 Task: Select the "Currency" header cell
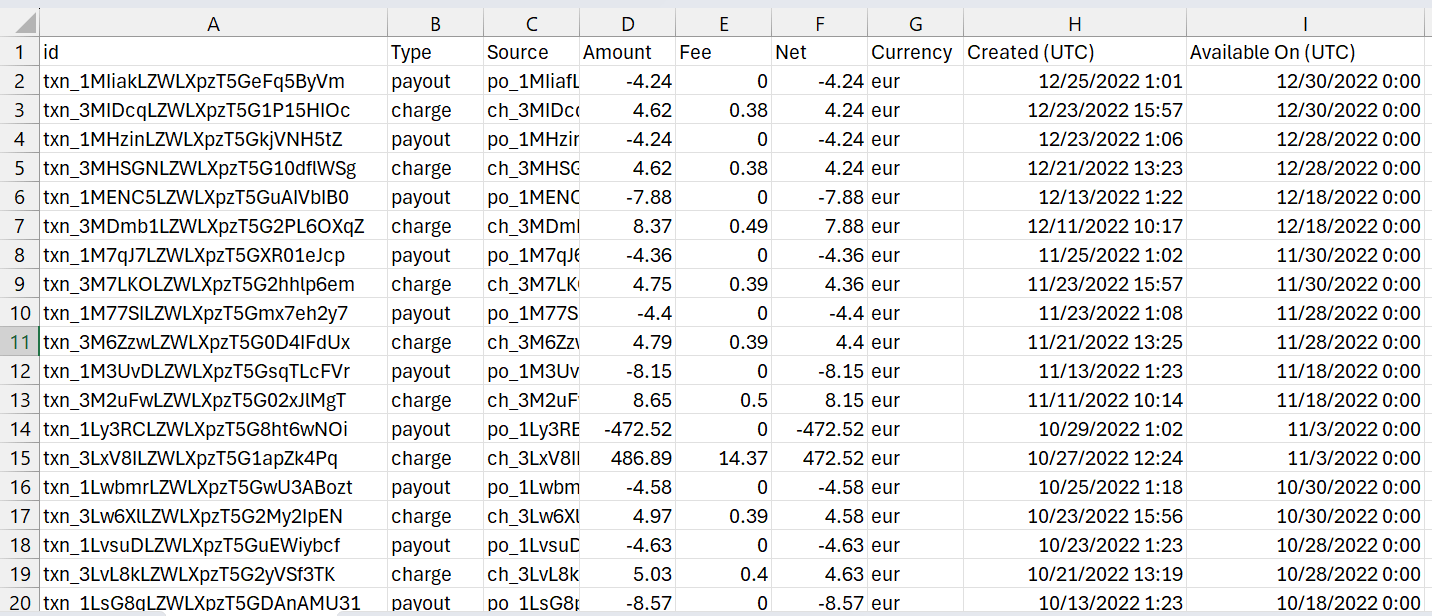point(914,53)
